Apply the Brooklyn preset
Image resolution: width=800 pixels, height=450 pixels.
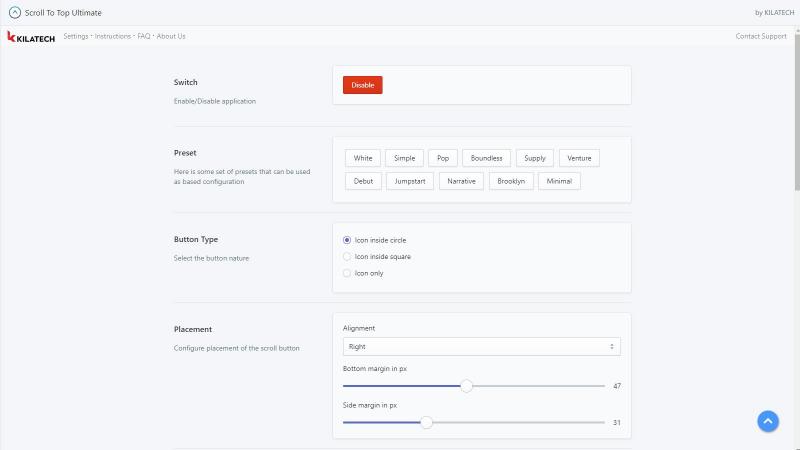pos(511,181)
